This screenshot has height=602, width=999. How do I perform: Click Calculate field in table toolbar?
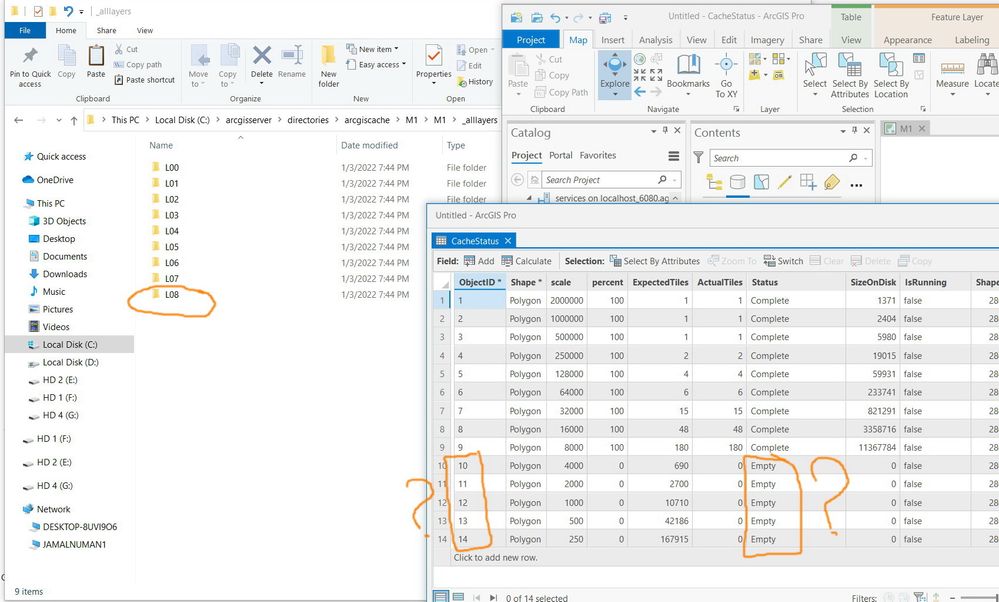526,261
